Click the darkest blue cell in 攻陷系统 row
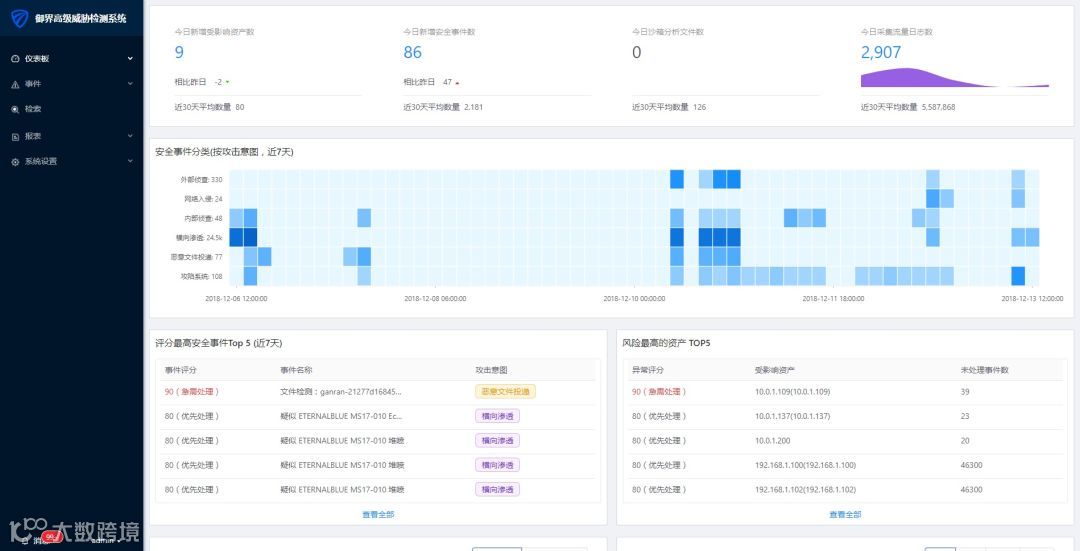 coord(1018,276)
